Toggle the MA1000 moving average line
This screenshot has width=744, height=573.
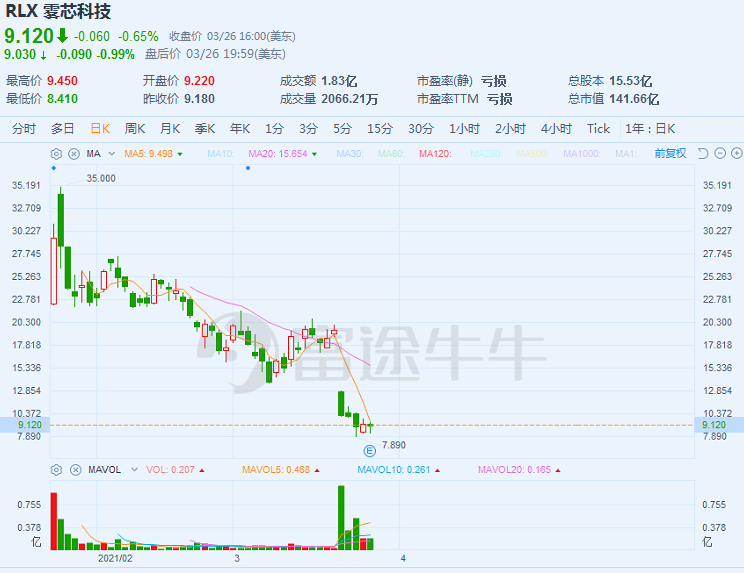pyautogui.click(x=582, y=154)
